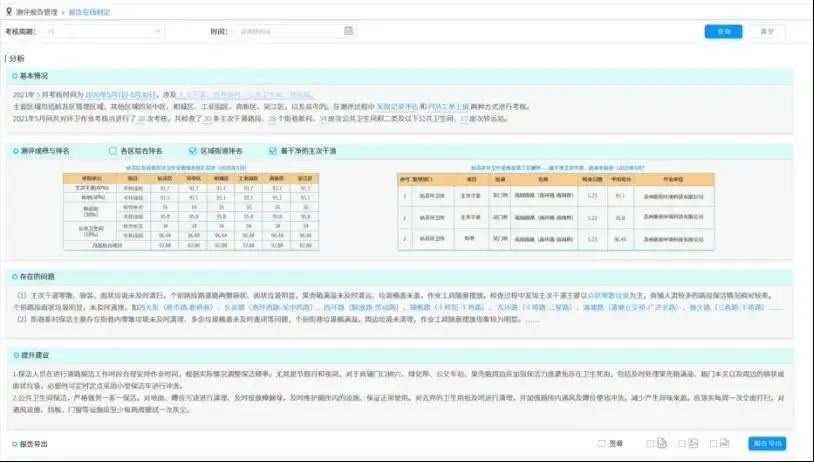Open the calendar icon in the 时间 field

pos(348,31)
